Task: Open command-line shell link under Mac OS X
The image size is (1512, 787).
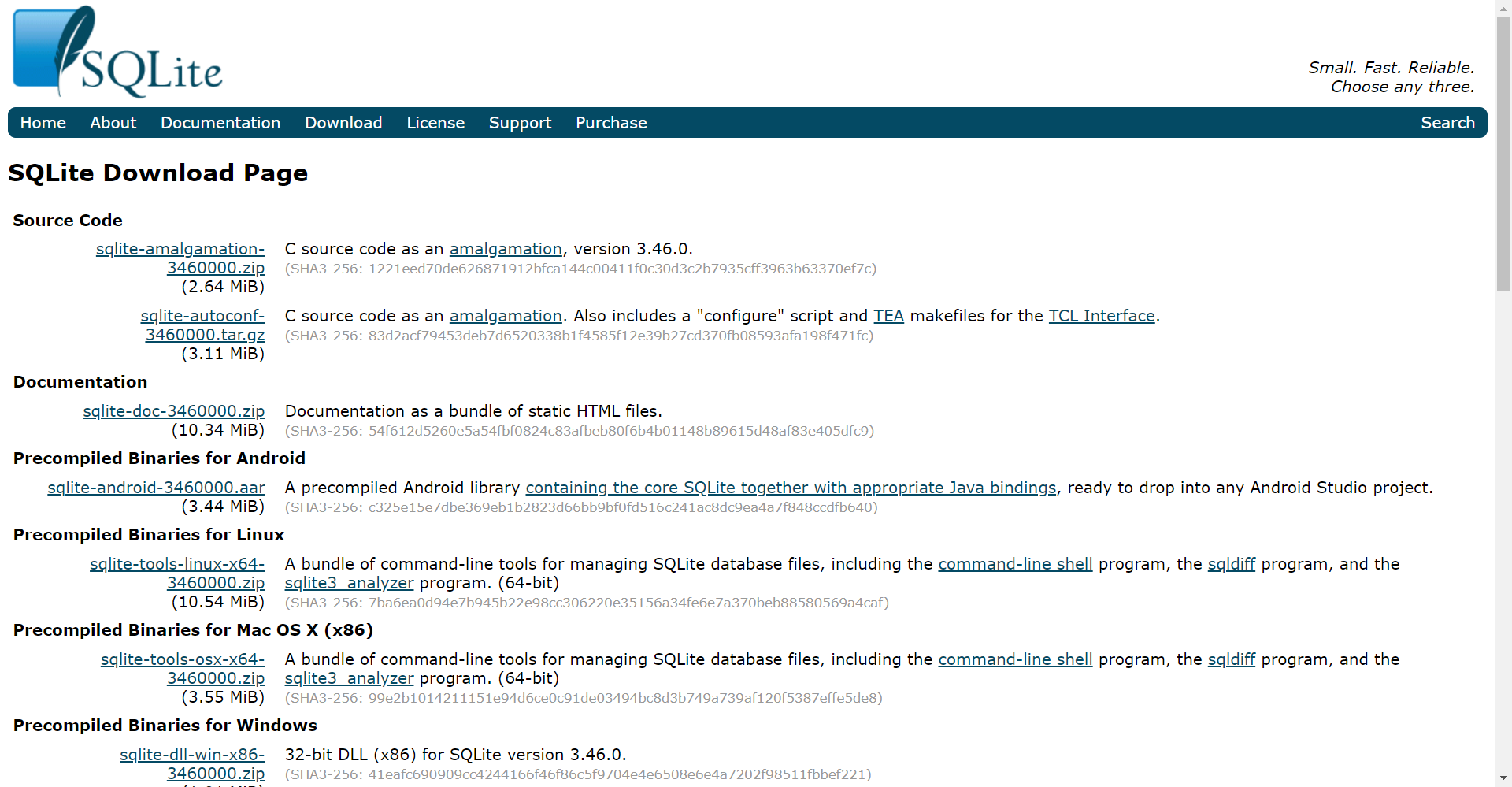Action: (x=1015, y=659)
